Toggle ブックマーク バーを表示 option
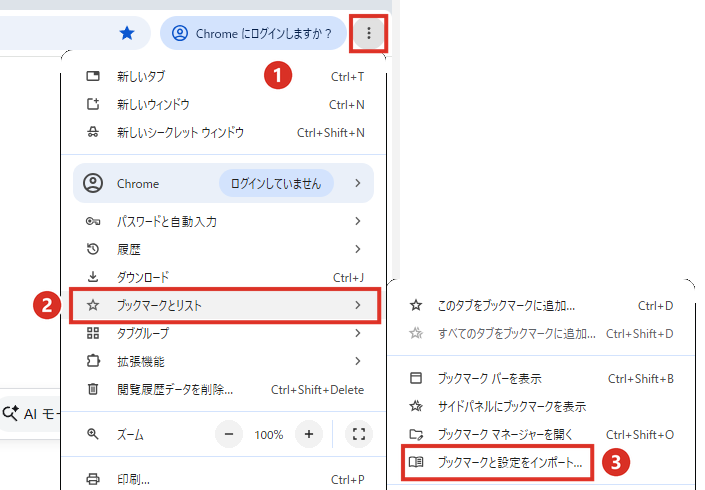The height and width of the screenshot is (490, 705). pos(541,379)
